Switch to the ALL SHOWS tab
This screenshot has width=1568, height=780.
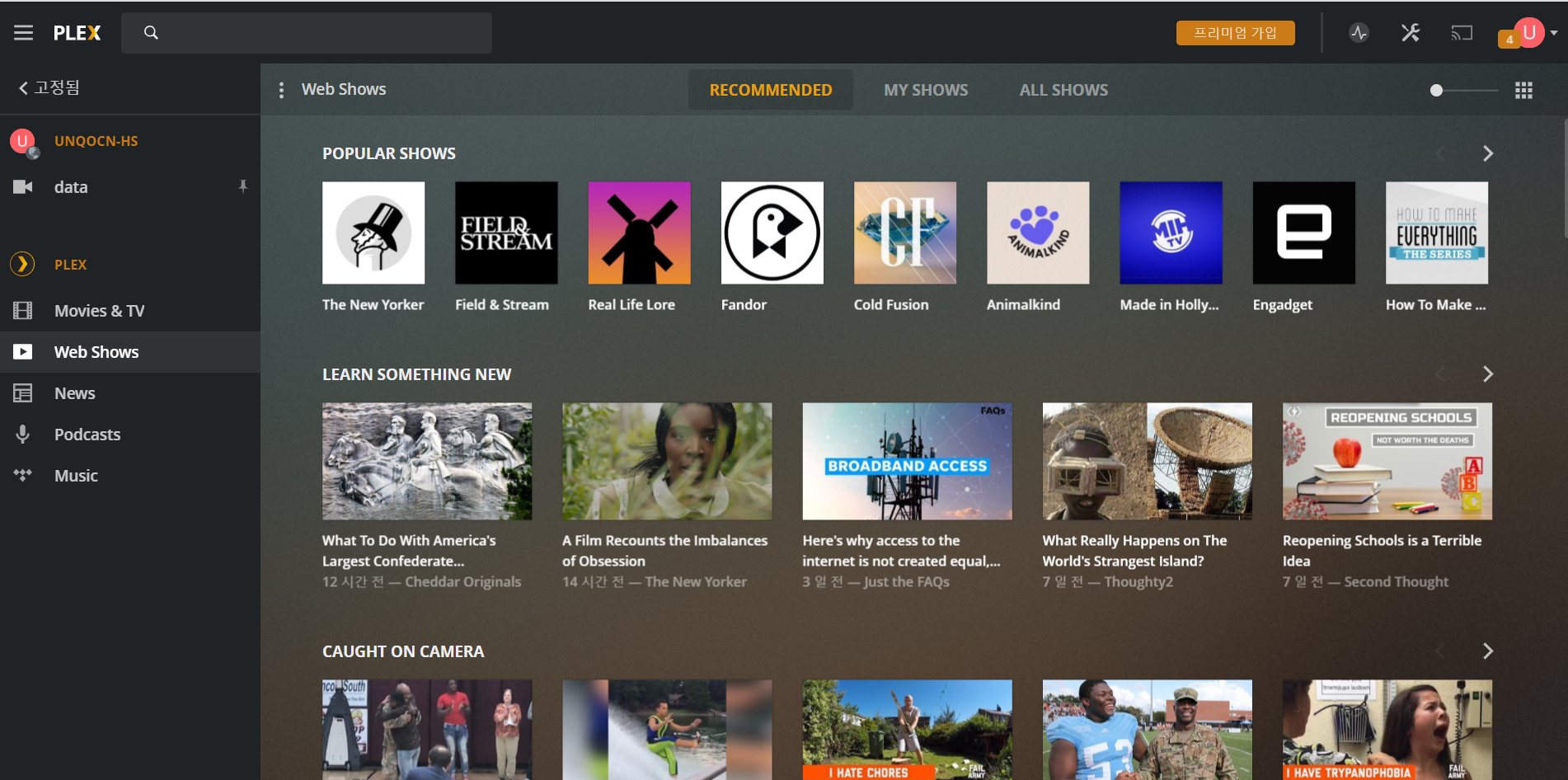point(1063,90)
